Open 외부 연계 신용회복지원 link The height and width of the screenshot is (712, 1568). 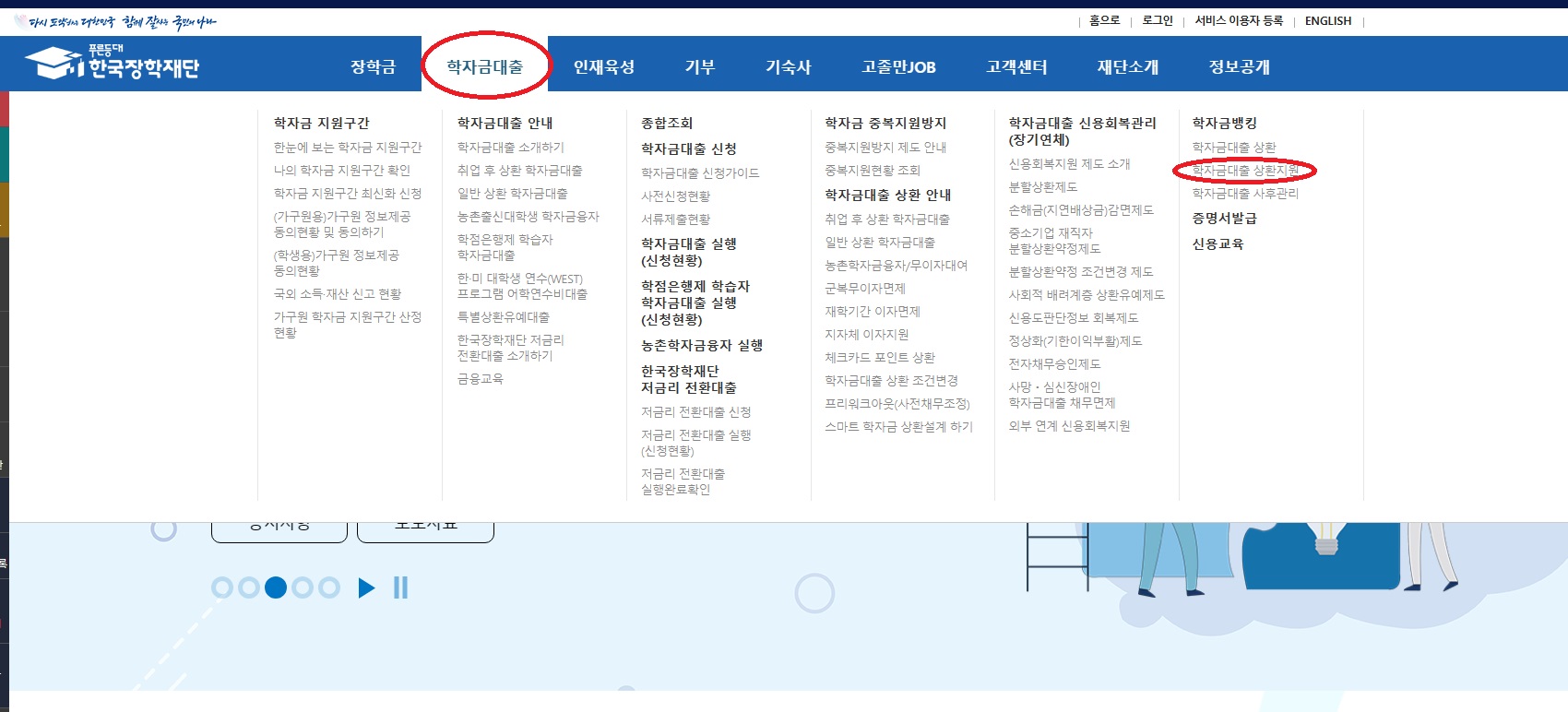(x=1069, y=425)
